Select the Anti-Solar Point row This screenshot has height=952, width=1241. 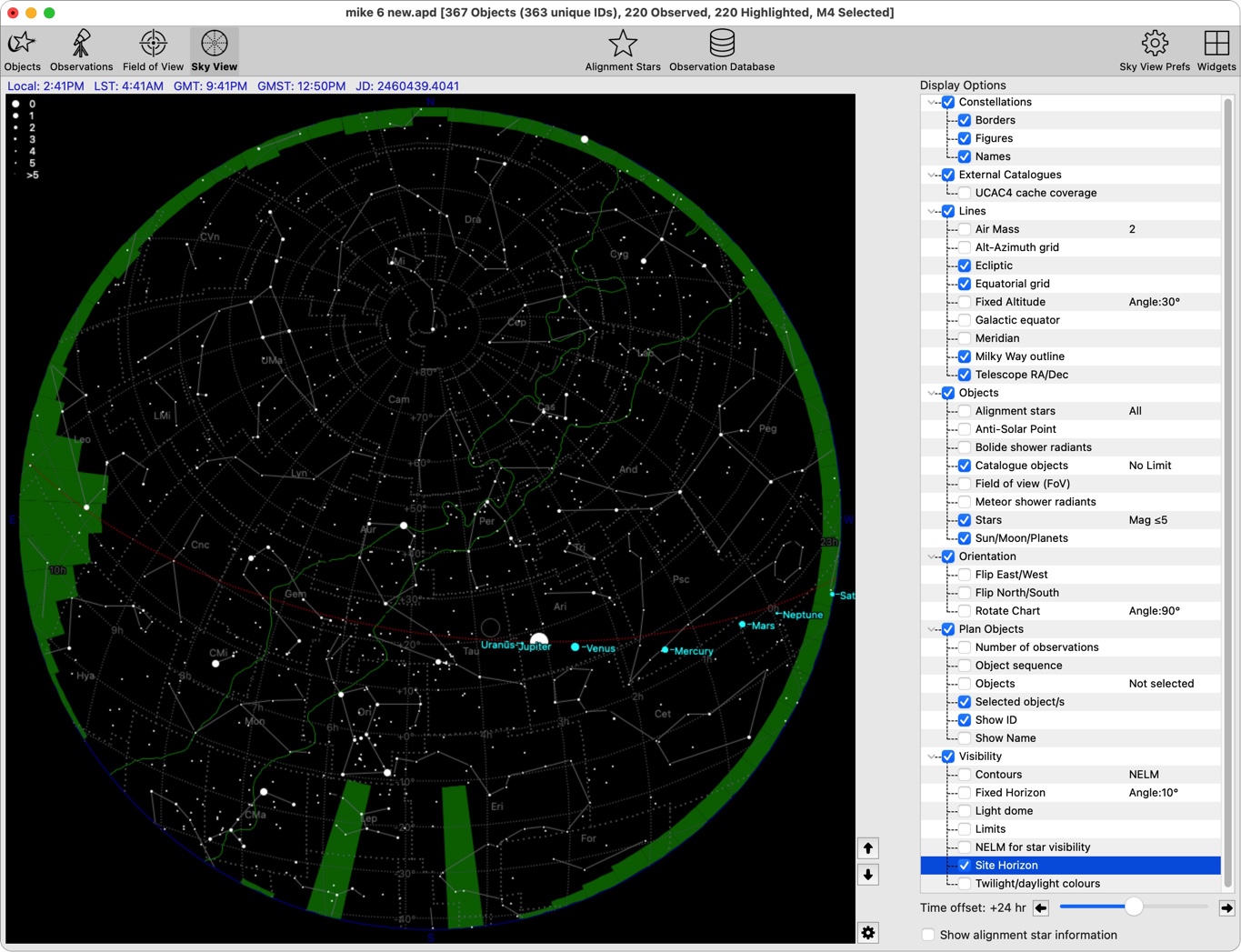point(1070,429)
